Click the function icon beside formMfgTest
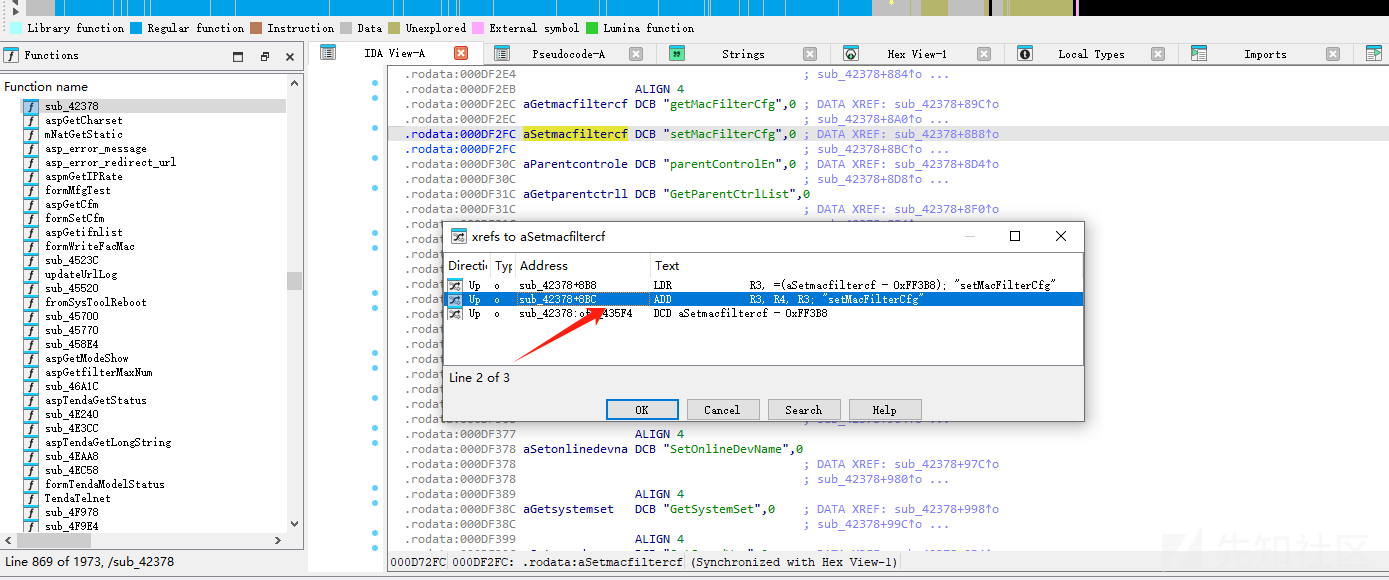 coord(32,190)
